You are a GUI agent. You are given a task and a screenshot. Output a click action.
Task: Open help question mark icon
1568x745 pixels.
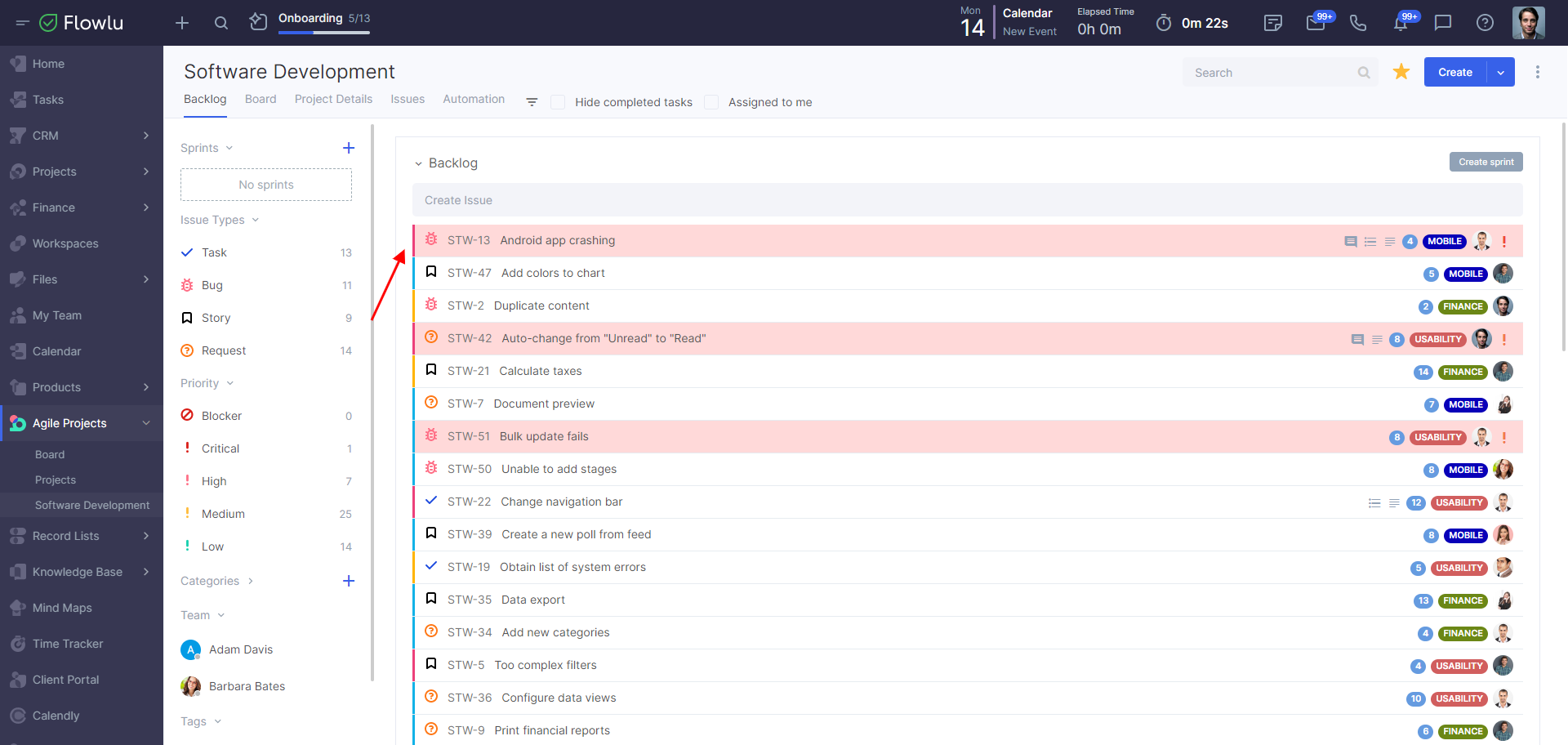pyautogui.click(x=1486, y=23)
